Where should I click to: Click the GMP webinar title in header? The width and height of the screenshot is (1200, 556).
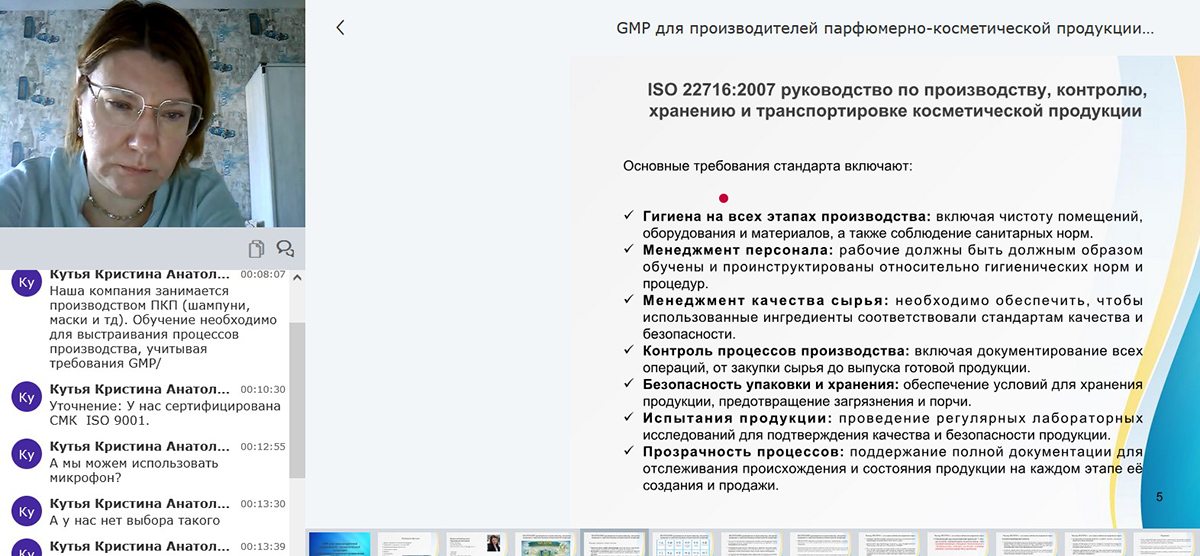[885, 29]
